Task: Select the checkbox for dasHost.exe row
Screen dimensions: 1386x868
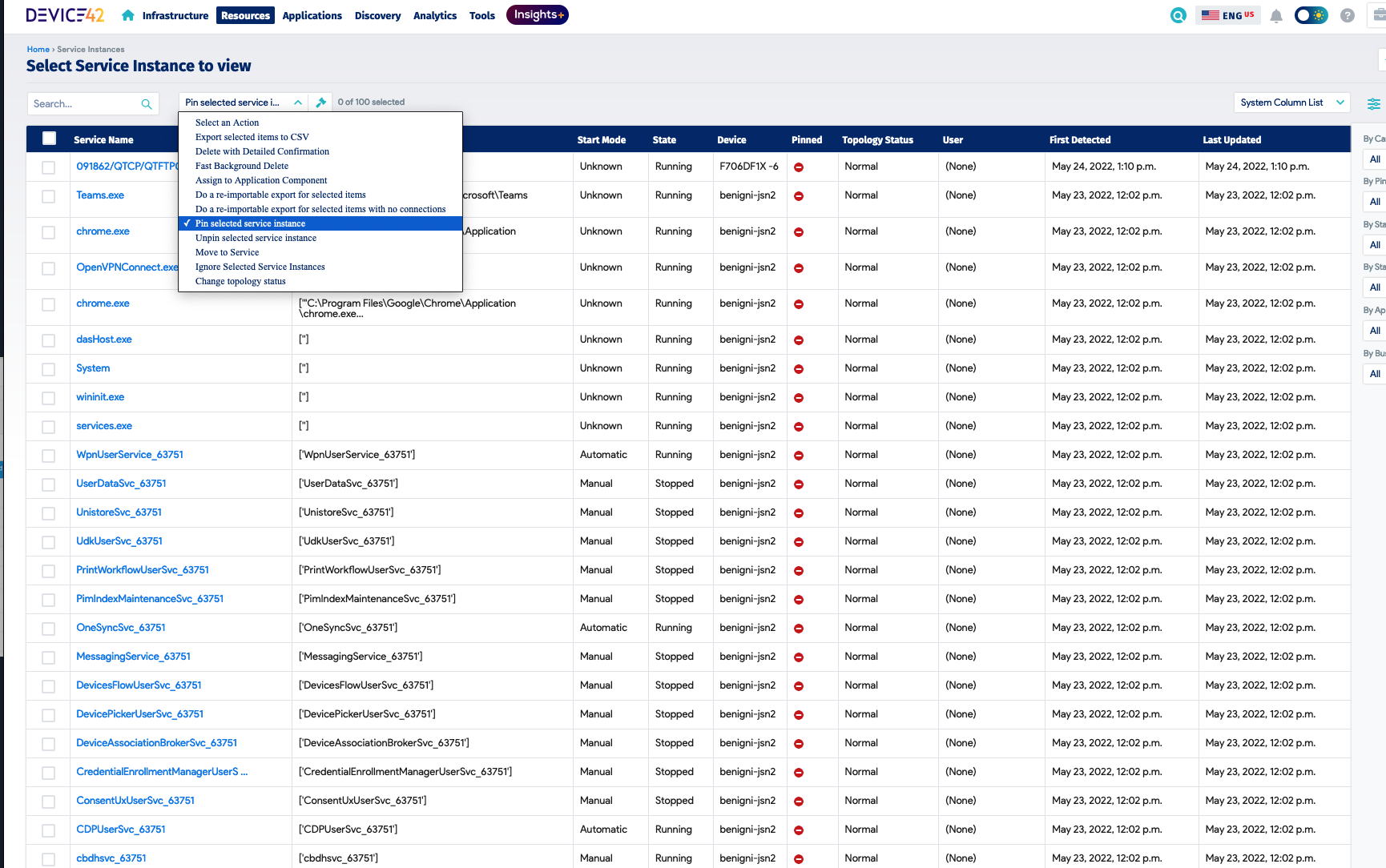Action: pos(49,340)
